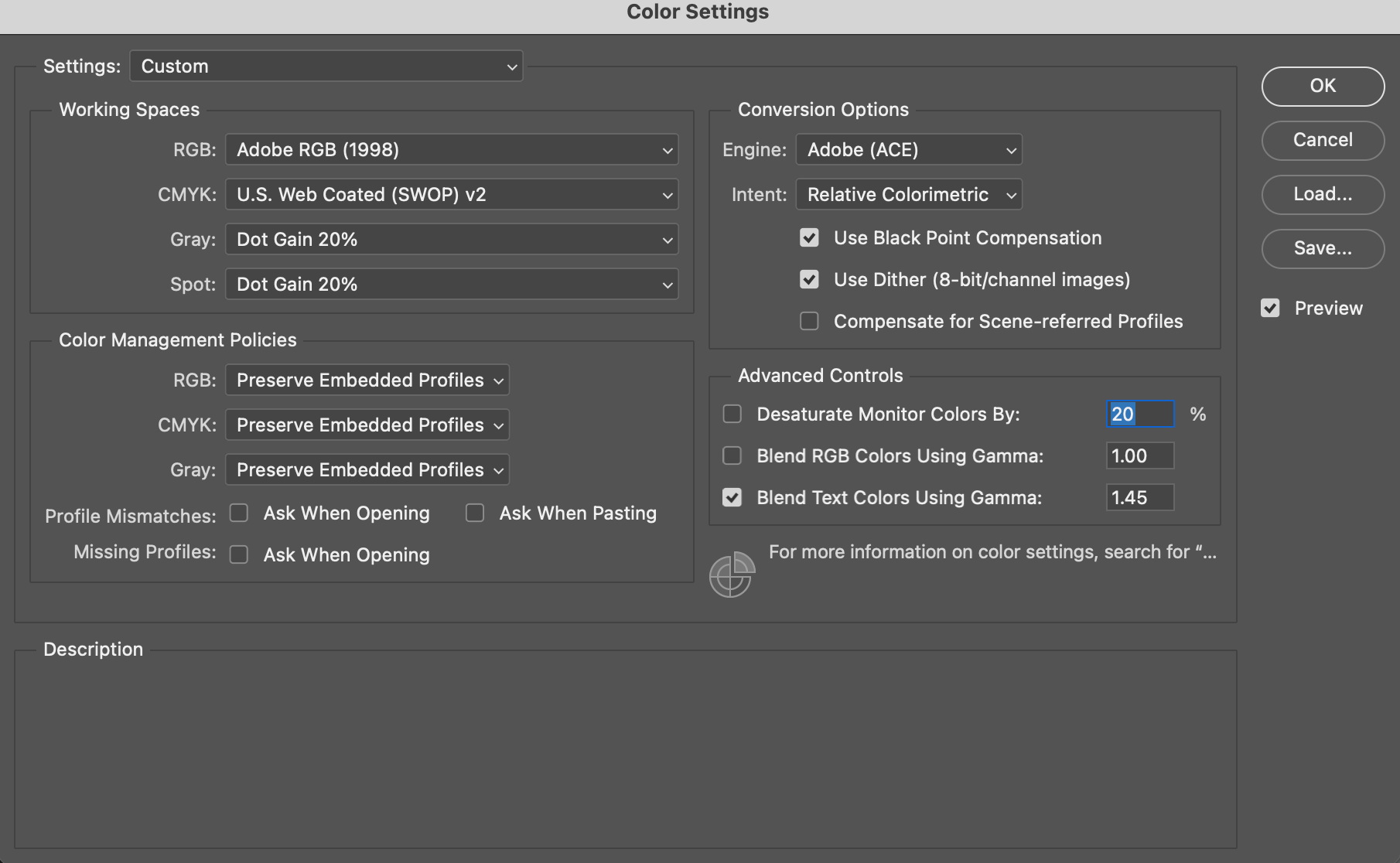Enable Desaturate Monitor Colors By
This screenshot has height=863, width=1400.
pos(732,414)
